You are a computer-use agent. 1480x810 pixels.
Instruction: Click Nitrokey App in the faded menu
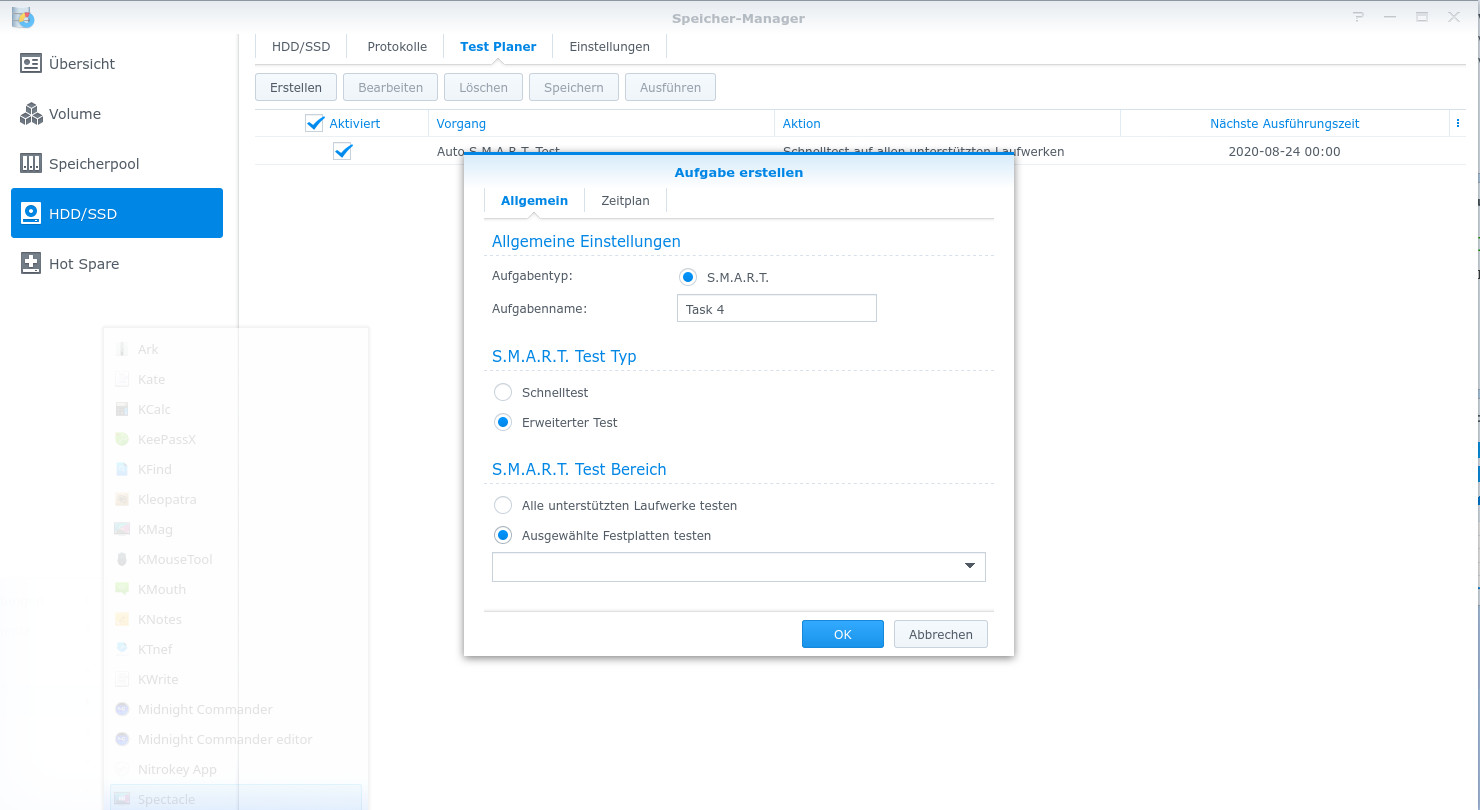[x=235, y=769]
